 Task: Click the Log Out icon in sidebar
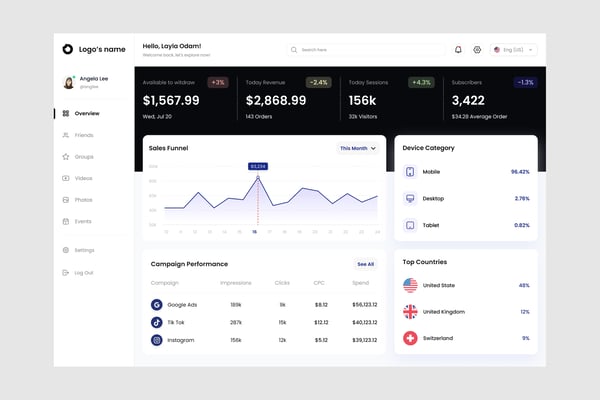[x=66, y=273]
